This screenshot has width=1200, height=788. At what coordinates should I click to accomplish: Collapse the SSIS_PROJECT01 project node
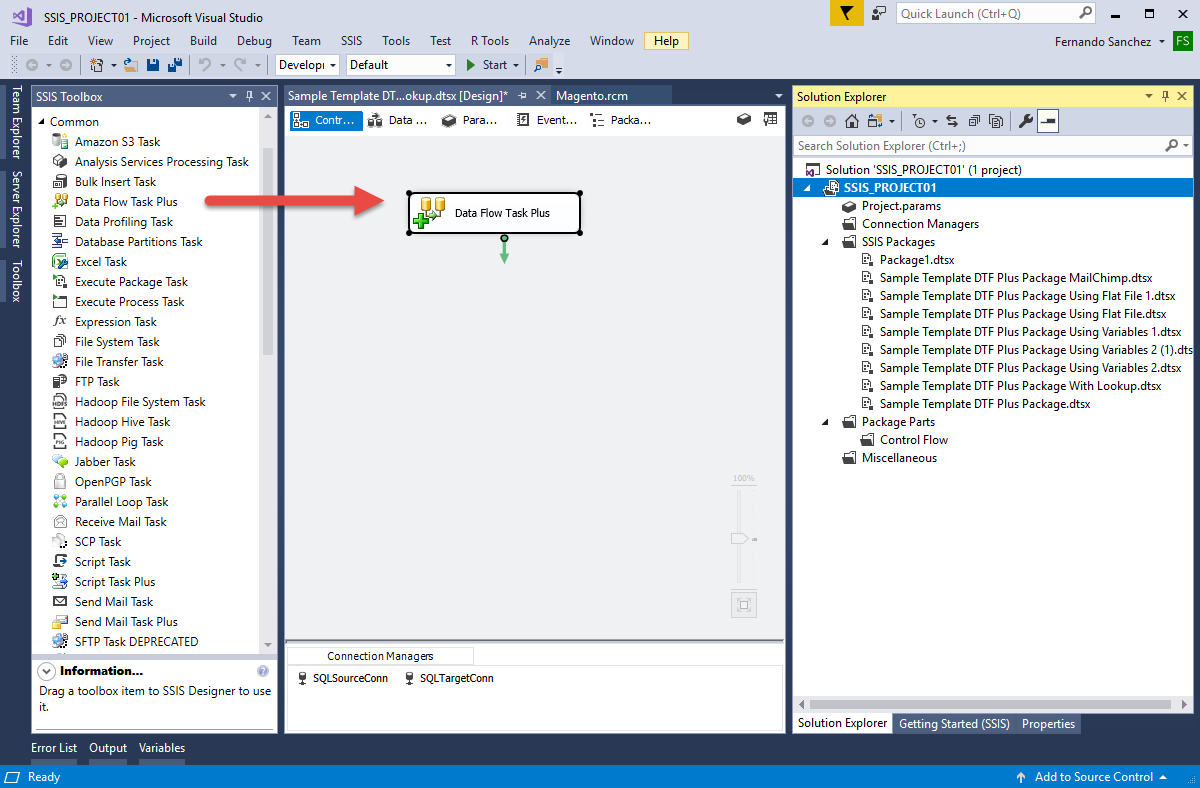pyautogui.click(x=807, y=188)
